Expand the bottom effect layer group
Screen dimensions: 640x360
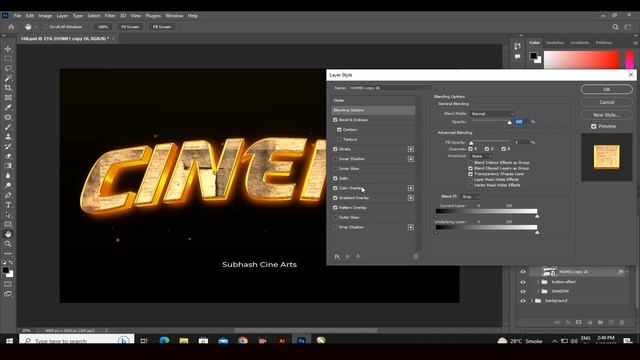click(x=538, y=282)
